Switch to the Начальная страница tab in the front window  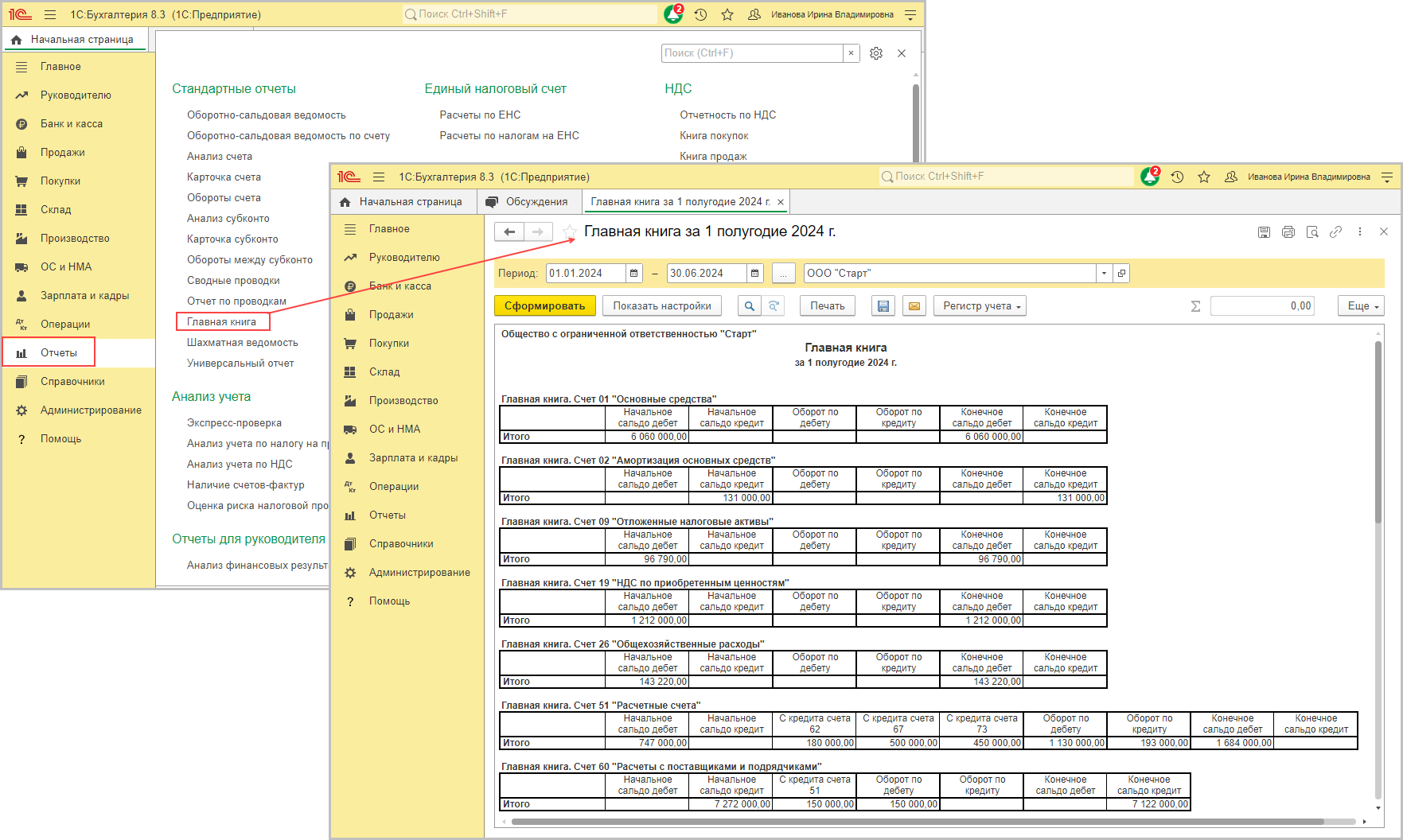click(403, 202)
